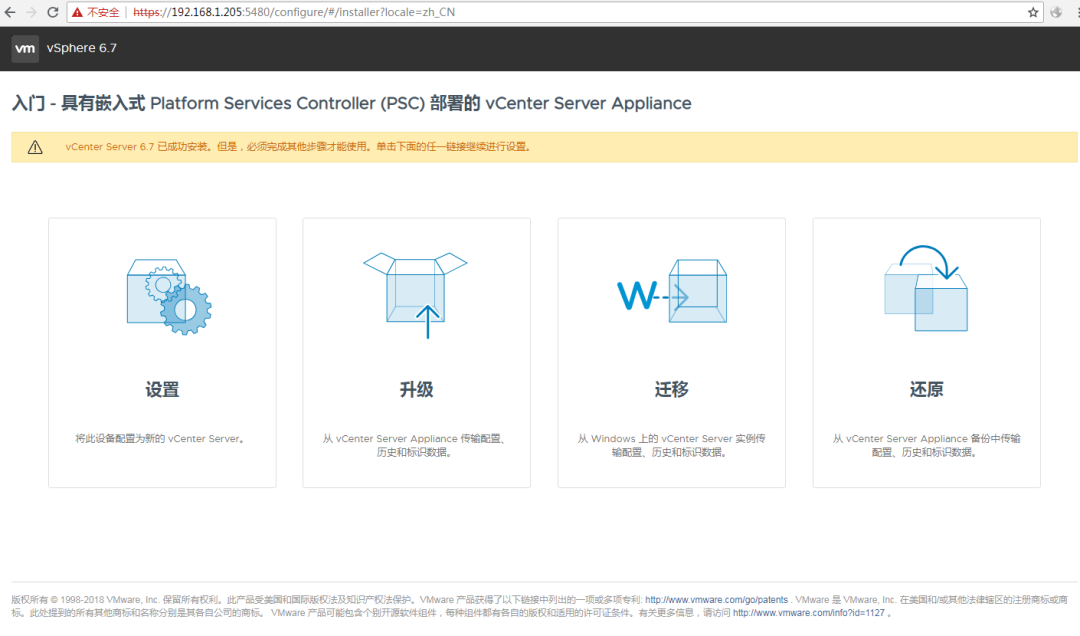The height and width of the screenshot is (636, 1080).
Task: Select the 升级 card title
Action: (417, 389)
